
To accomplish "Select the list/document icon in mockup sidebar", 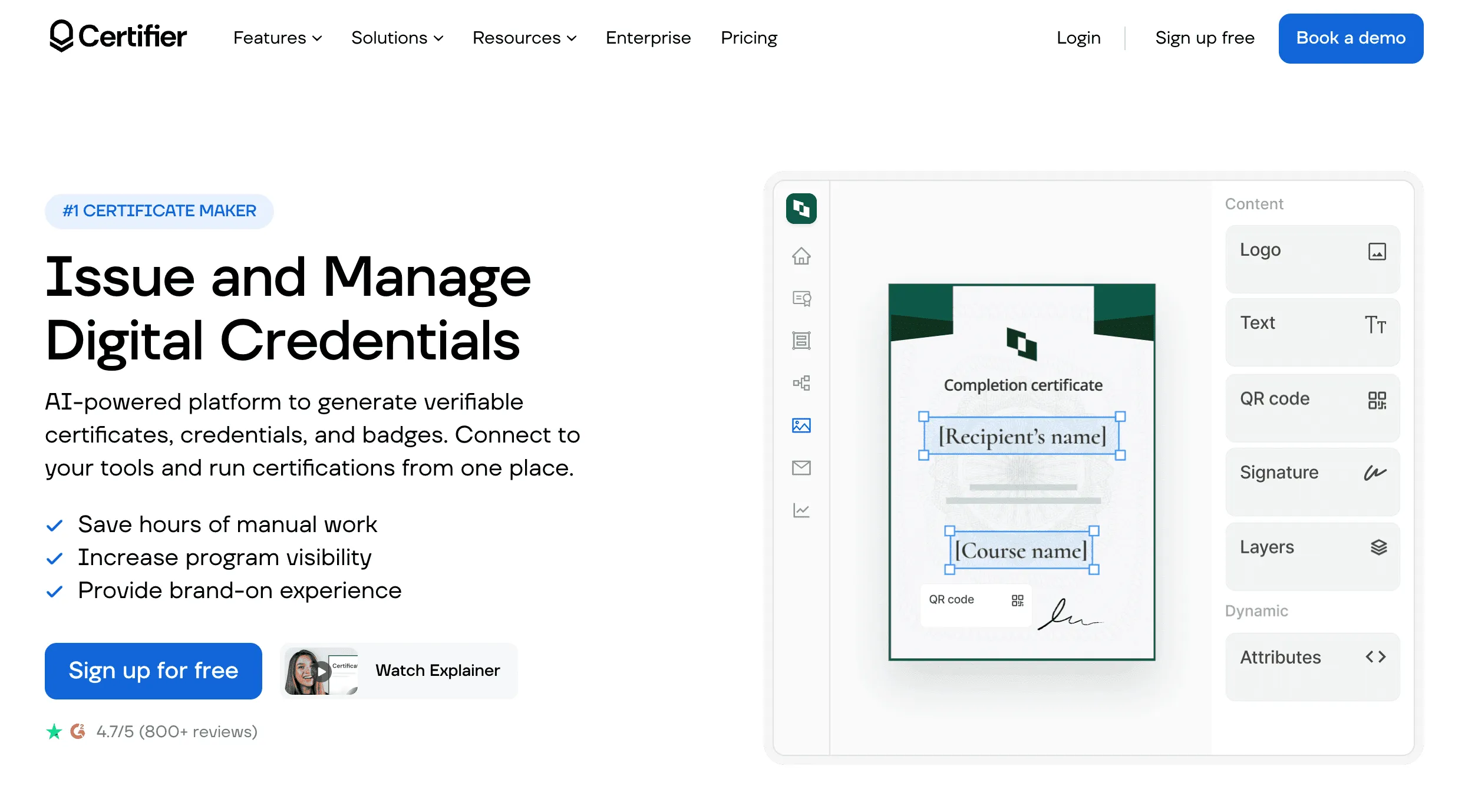I will [801, 341].
